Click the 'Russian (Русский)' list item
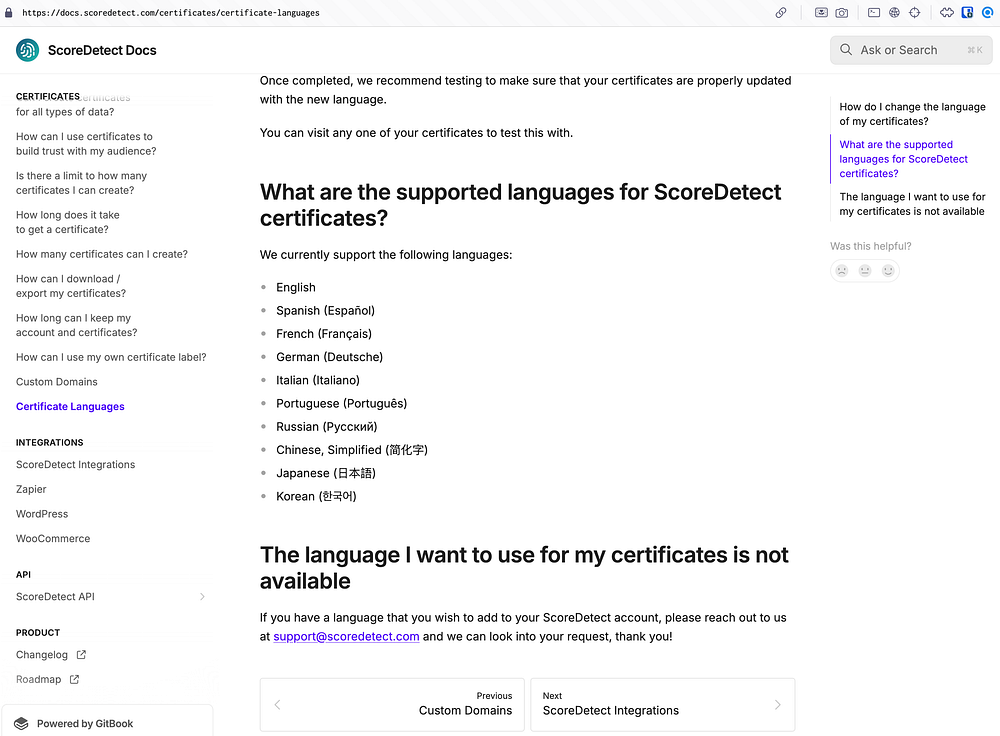Screen dimensions: 1000x736 tap(327, 427)
